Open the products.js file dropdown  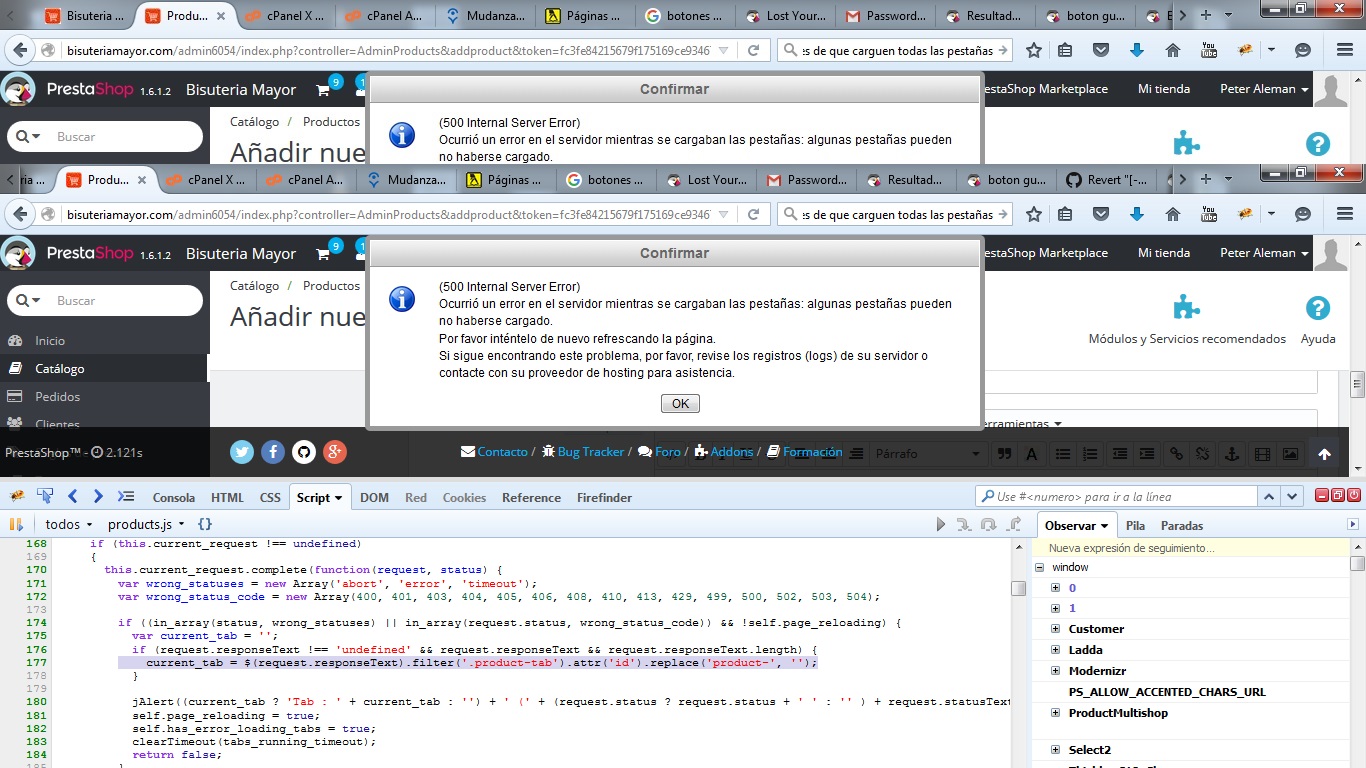pyautogui.click(x=145, y=524)
